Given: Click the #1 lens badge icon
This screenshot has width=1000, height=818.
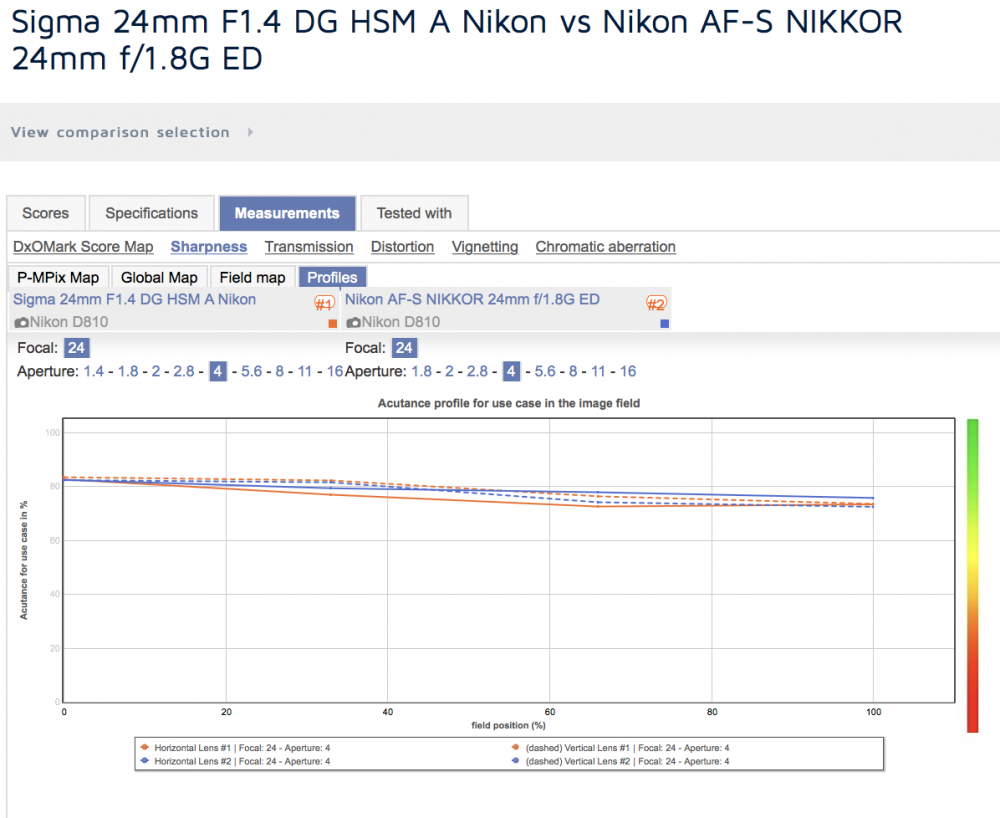Looking at the screenshot, I should [325, 303].
